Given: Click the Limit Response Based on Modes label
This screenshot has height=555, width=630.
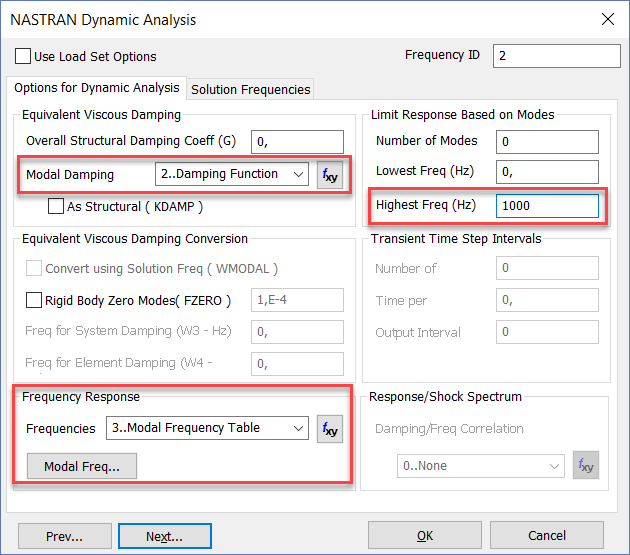Looking at the screenshot, I should (462, 115).
